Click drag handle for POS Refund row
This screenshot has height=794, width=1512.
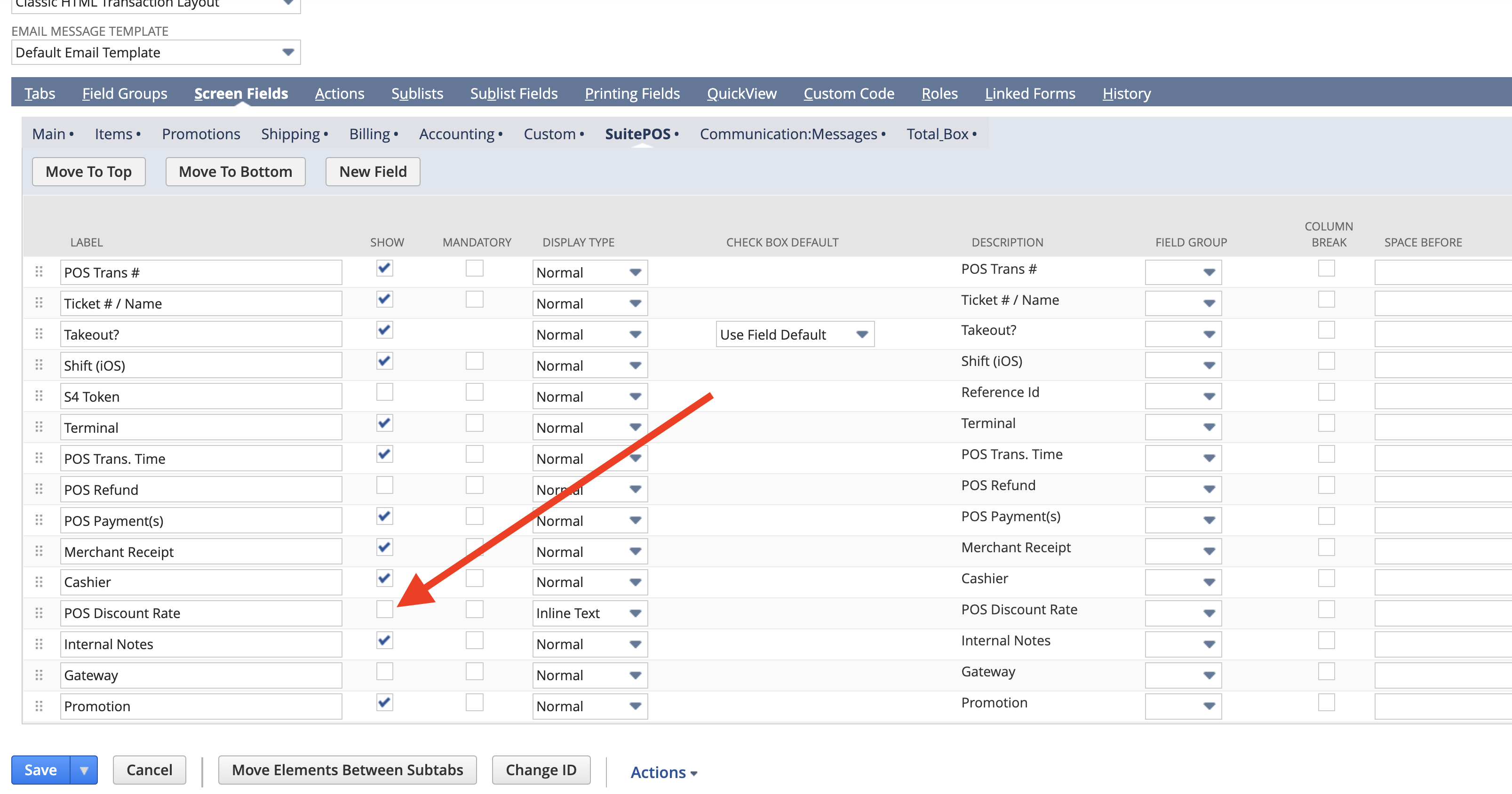pos(39,489)
